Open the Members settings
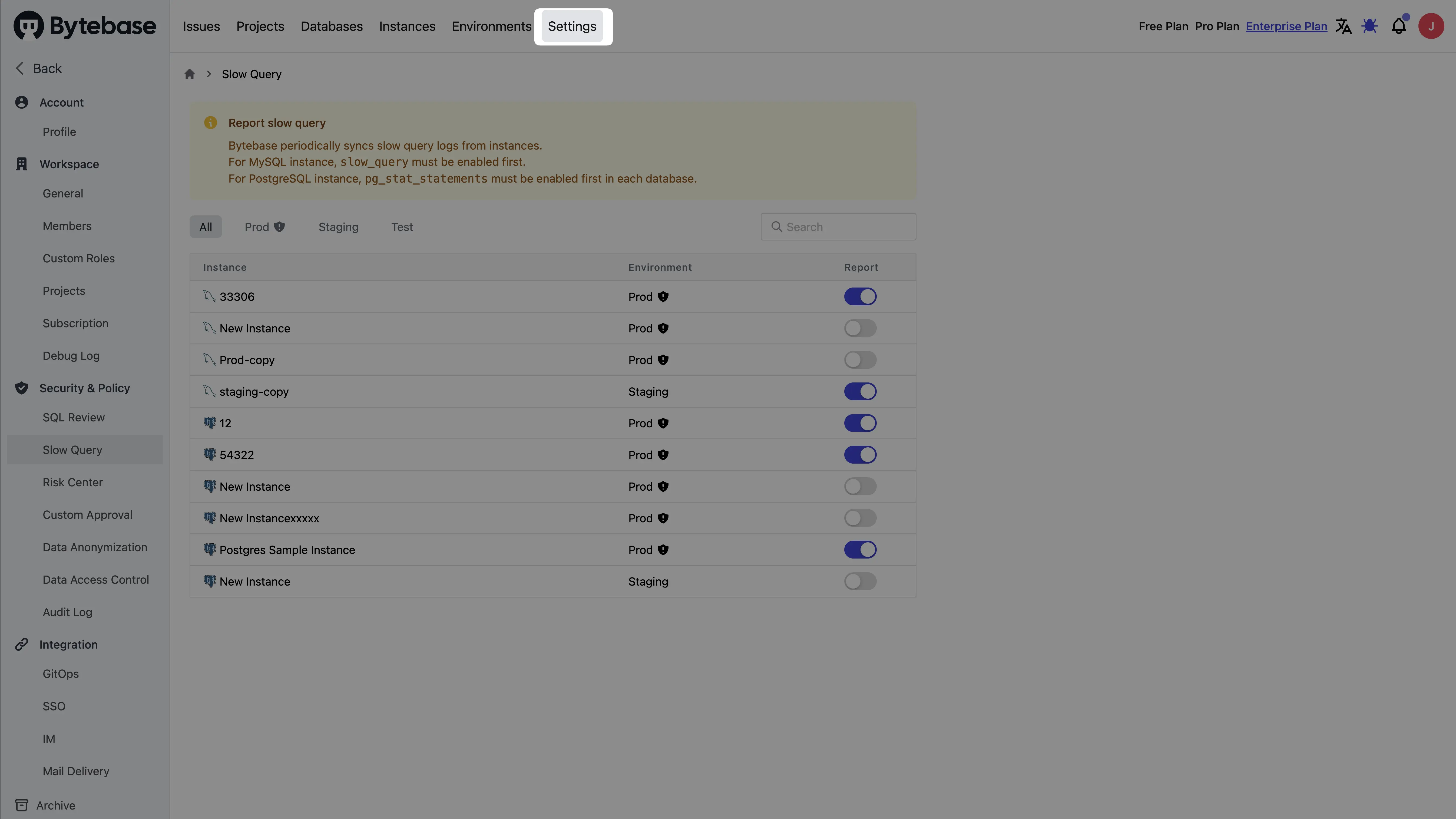1456x819 pixels. [67, 226]
